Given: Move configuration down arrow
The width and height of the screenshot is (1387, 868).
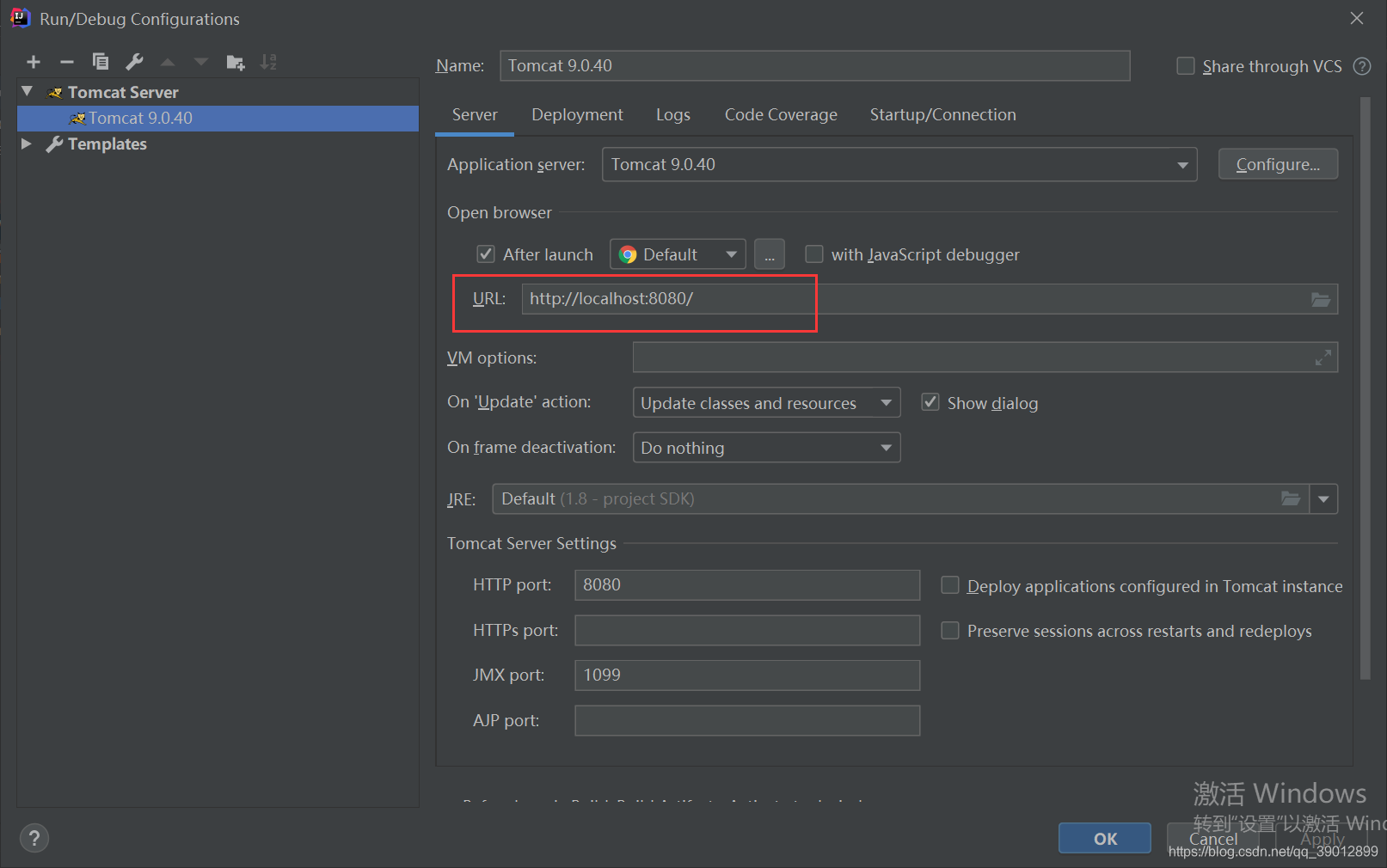Looking at the screenshot, I should tap(201, 62).
